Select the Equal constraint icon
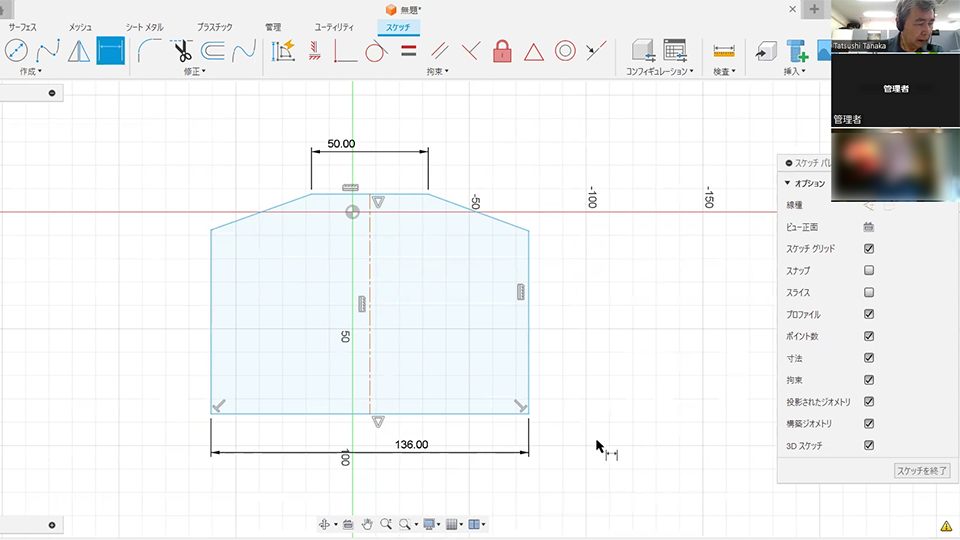The width and height of the screenshot is (960, 540). tap(408, 51)
